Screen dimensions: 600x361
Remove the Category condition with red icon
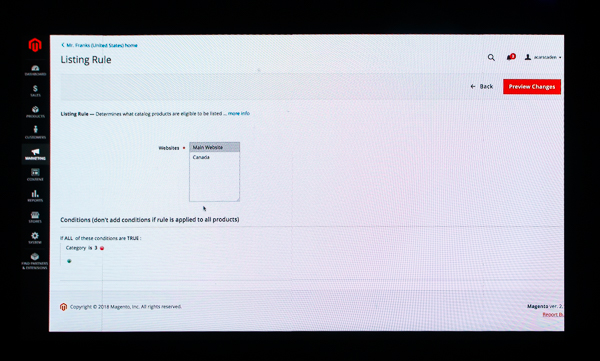tap(102, 248)
